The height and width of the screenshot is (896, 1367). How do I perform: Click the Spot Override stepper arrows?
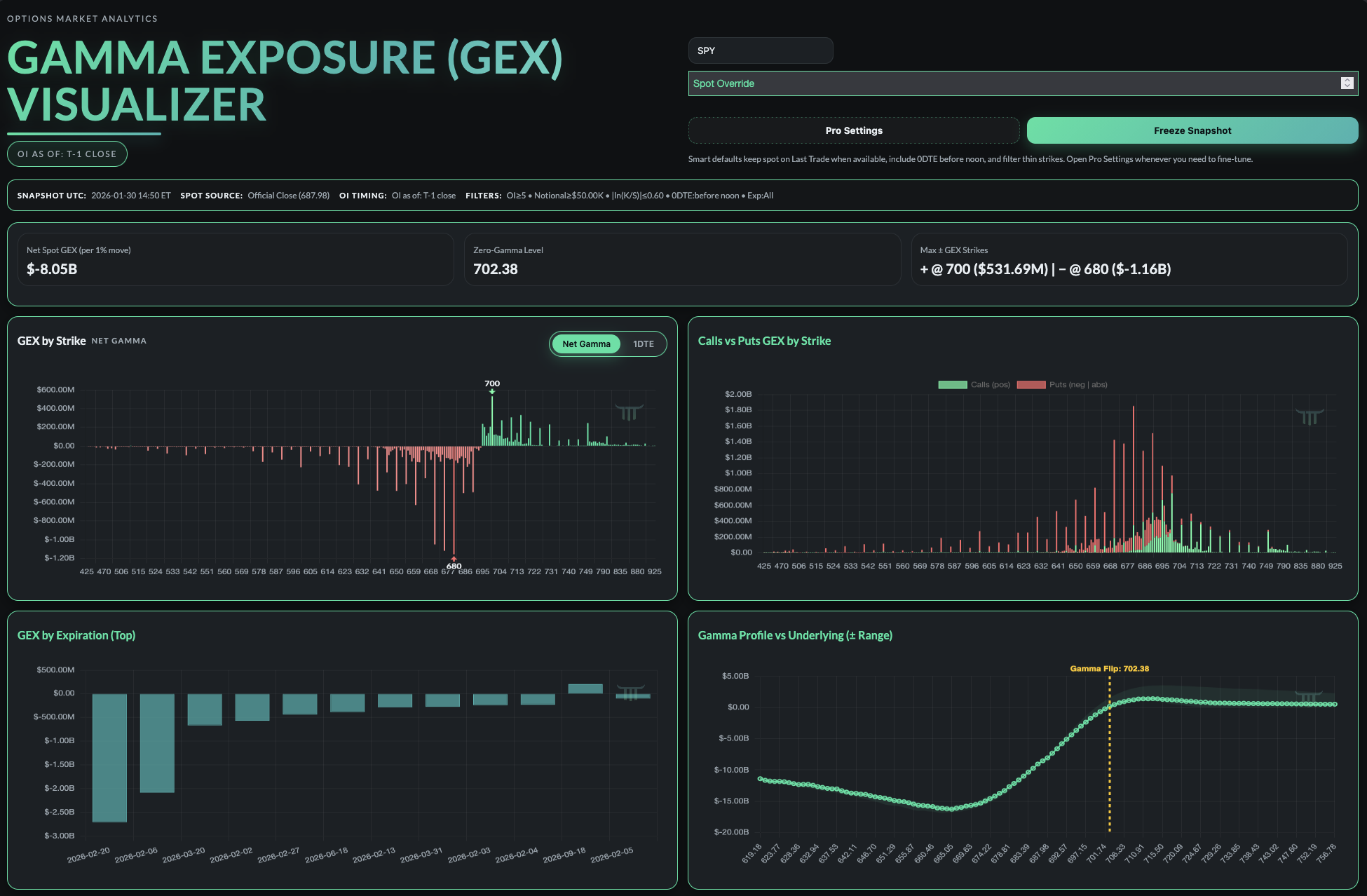coord(1347,83)
